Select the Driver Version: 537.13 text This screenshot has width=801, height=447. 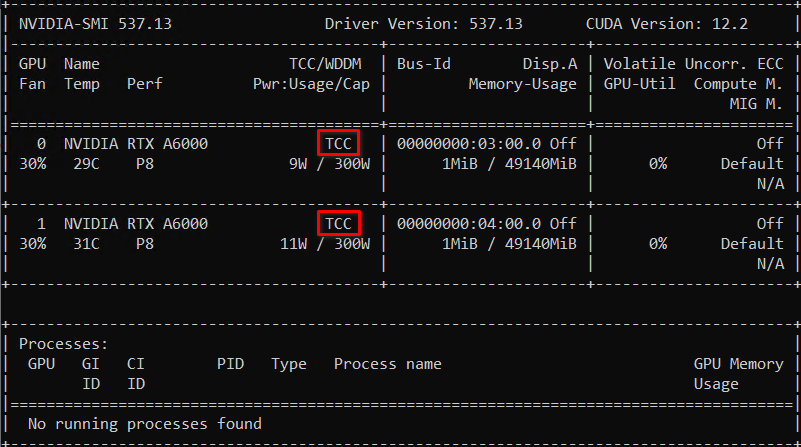(423, 24)
